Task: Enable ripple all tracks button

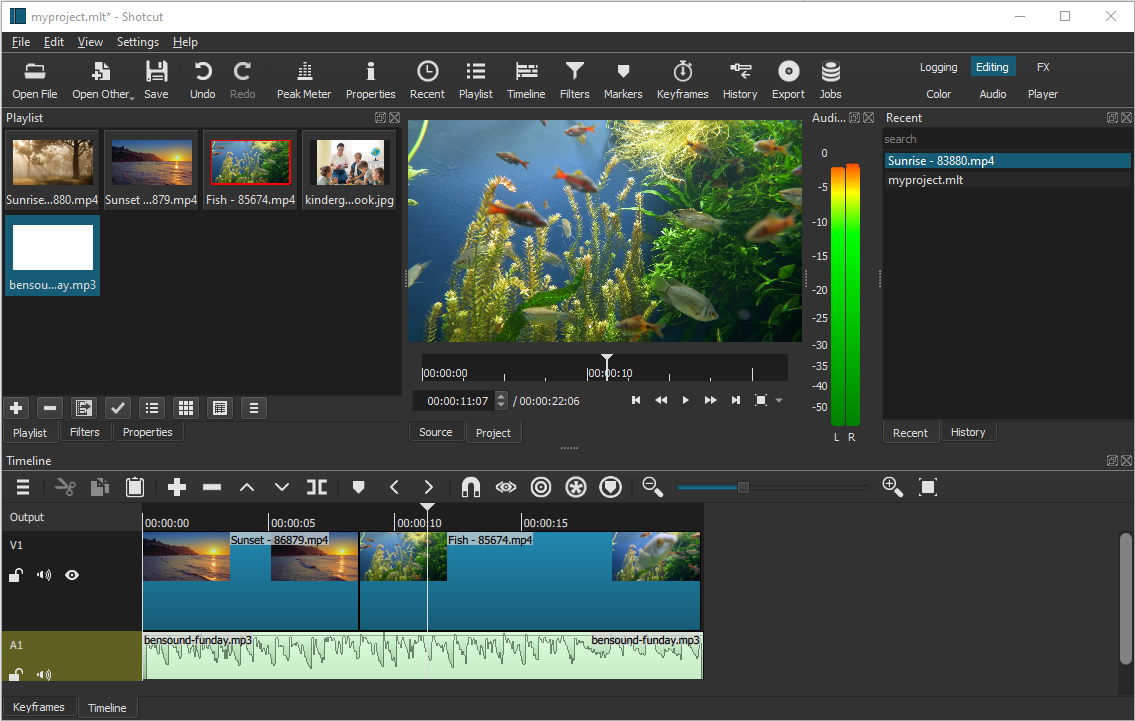Action: pyautogui.click(x=575, y=487)
